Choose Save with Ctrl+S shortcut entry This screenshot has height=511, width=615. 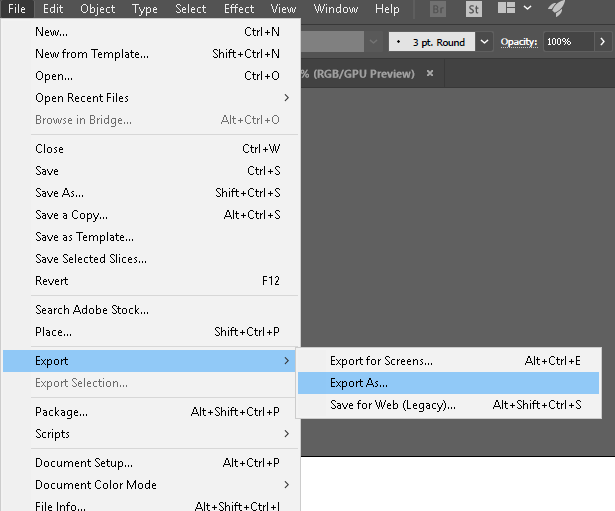(150, 171)
